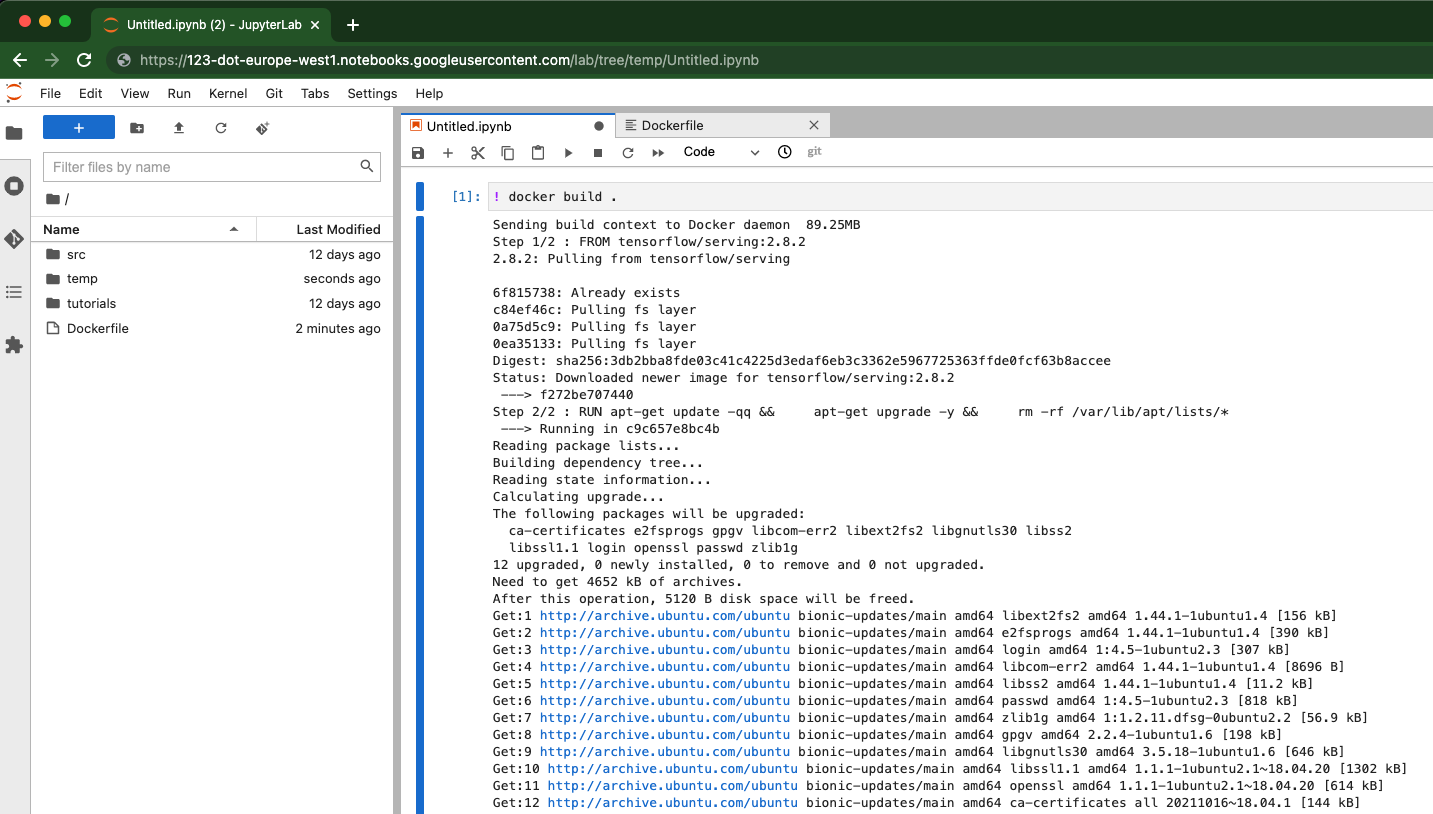Click the Upload Files icon
Viewport: 1433px width, 814px height.
pos(179,128)
